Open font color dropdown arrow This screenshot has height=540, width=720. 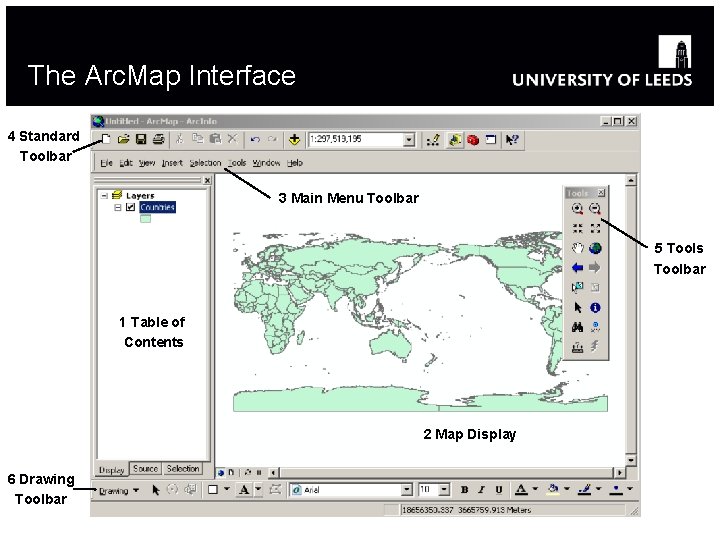[535, 489]
